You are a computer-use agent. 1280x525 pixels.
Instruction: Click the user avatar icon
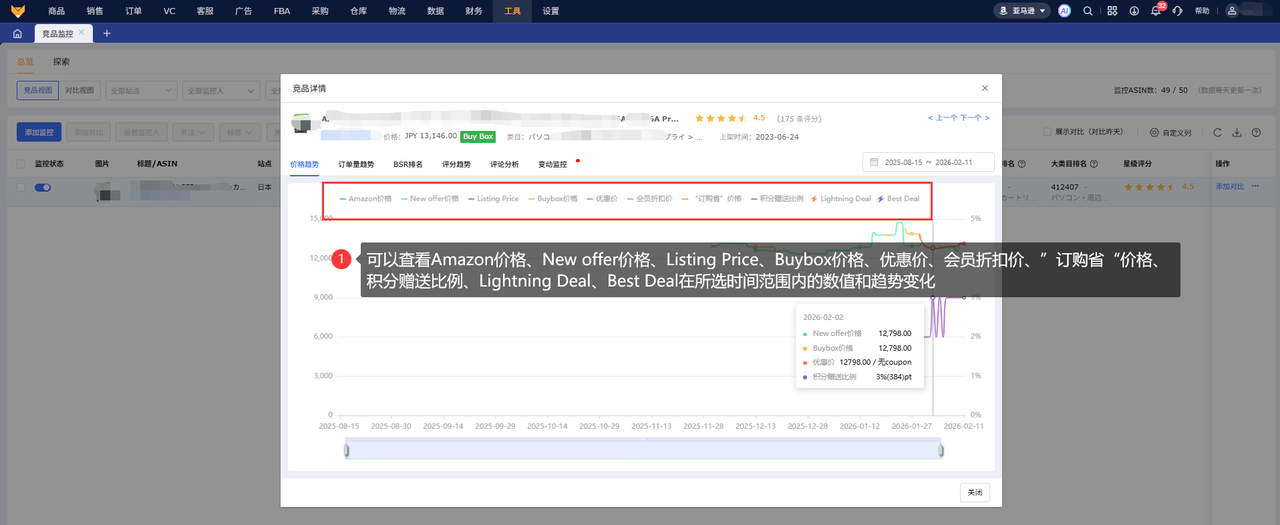pos(1232,11)
